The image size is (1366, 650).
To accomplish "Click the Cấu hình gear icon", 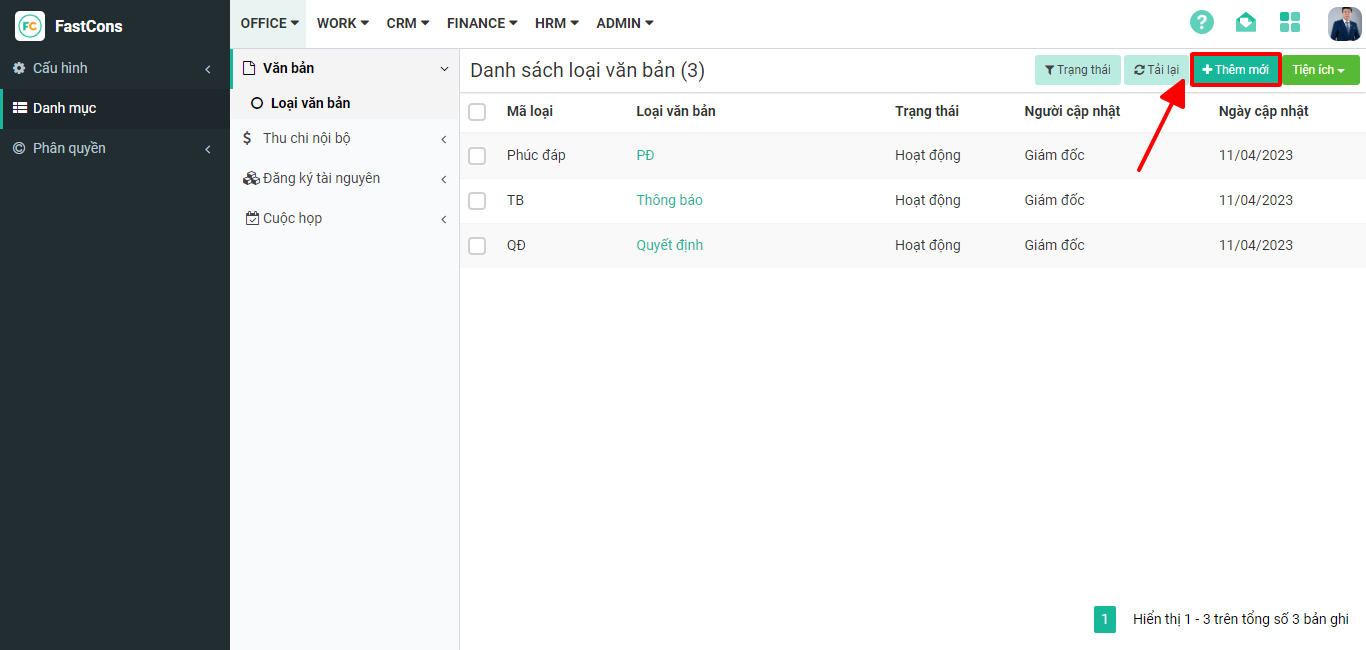I will click(x=19, y=68).
